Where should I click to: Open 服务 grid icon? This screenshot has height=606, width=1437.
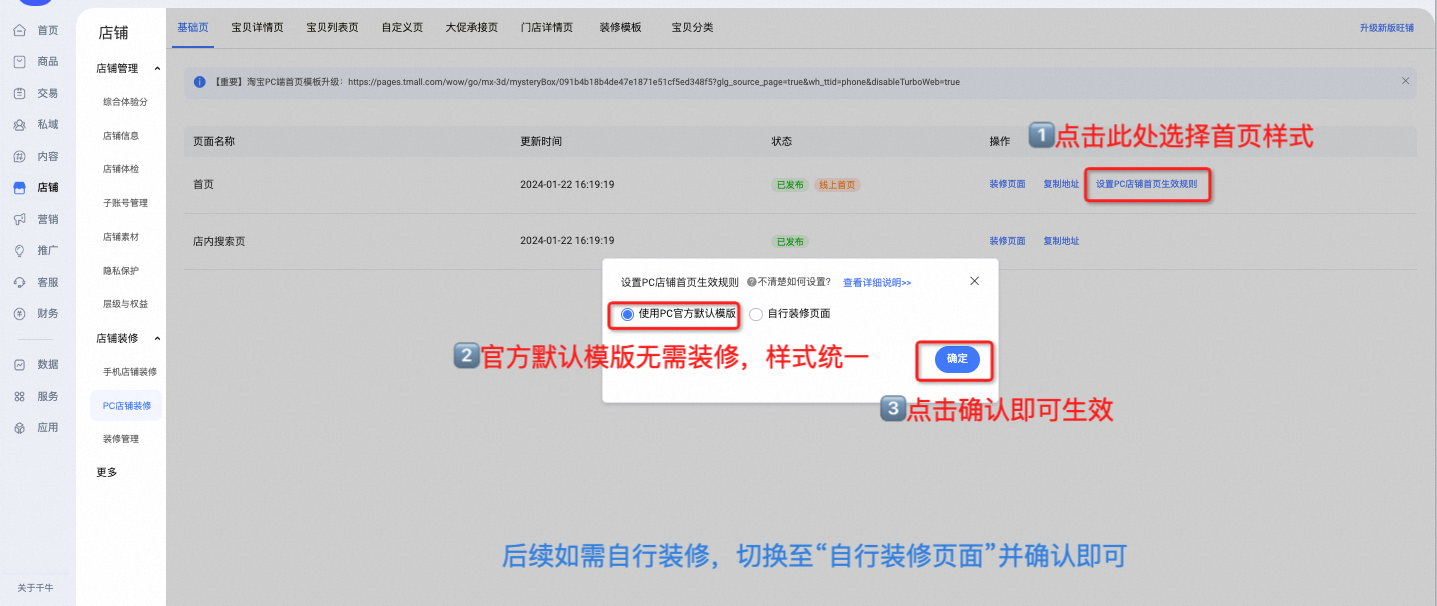[20, 396]
